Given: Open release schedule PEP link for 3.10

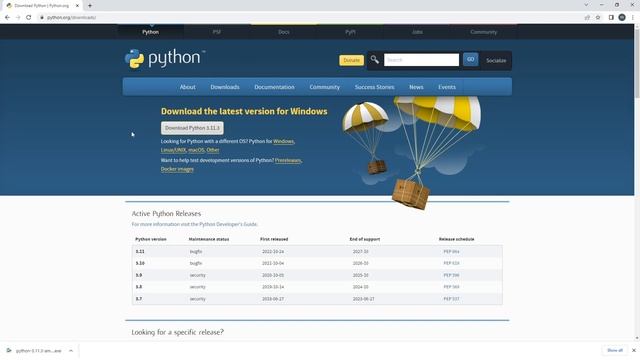Looking at the screenshot, I should point(451,263).
